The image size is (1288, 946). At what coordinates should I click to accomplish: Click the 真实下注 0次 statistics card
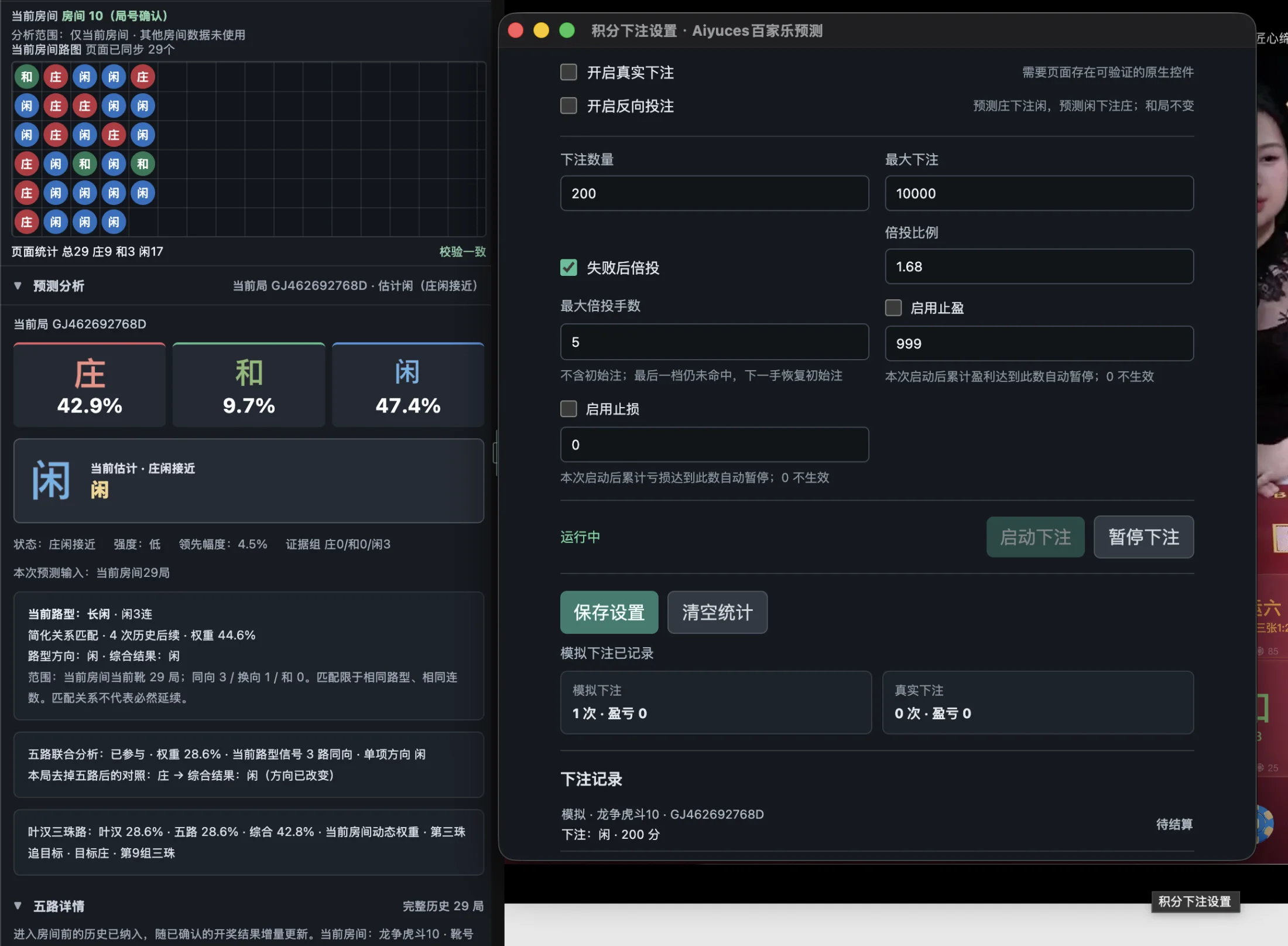coord(1038,702)
